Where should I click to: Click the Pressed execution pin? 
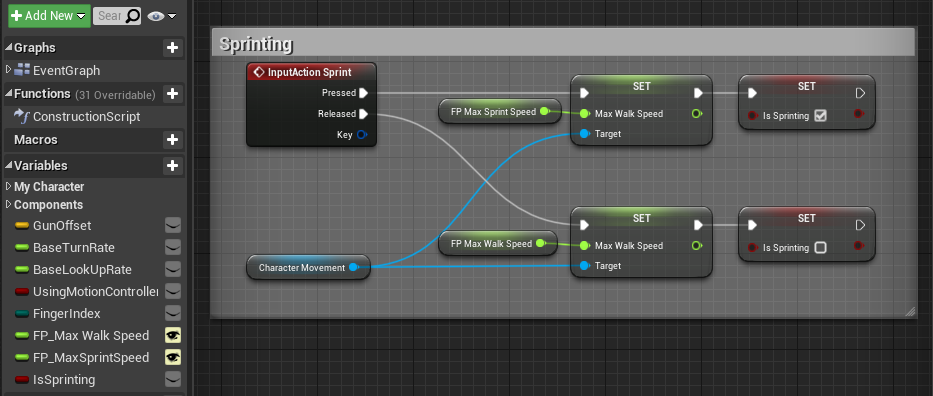pyautogui.click(x=364, y=93)
